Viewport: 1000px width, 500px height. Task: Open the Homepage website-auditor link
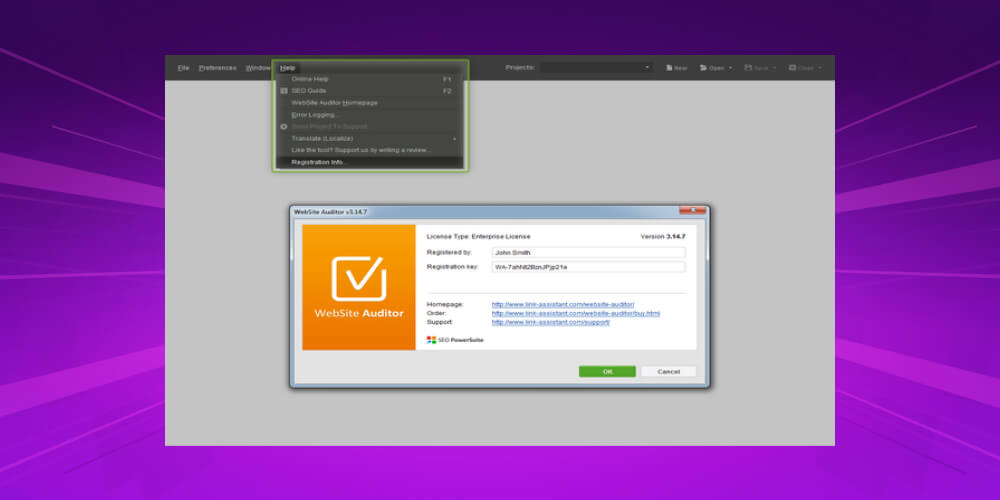pos(563,304)
